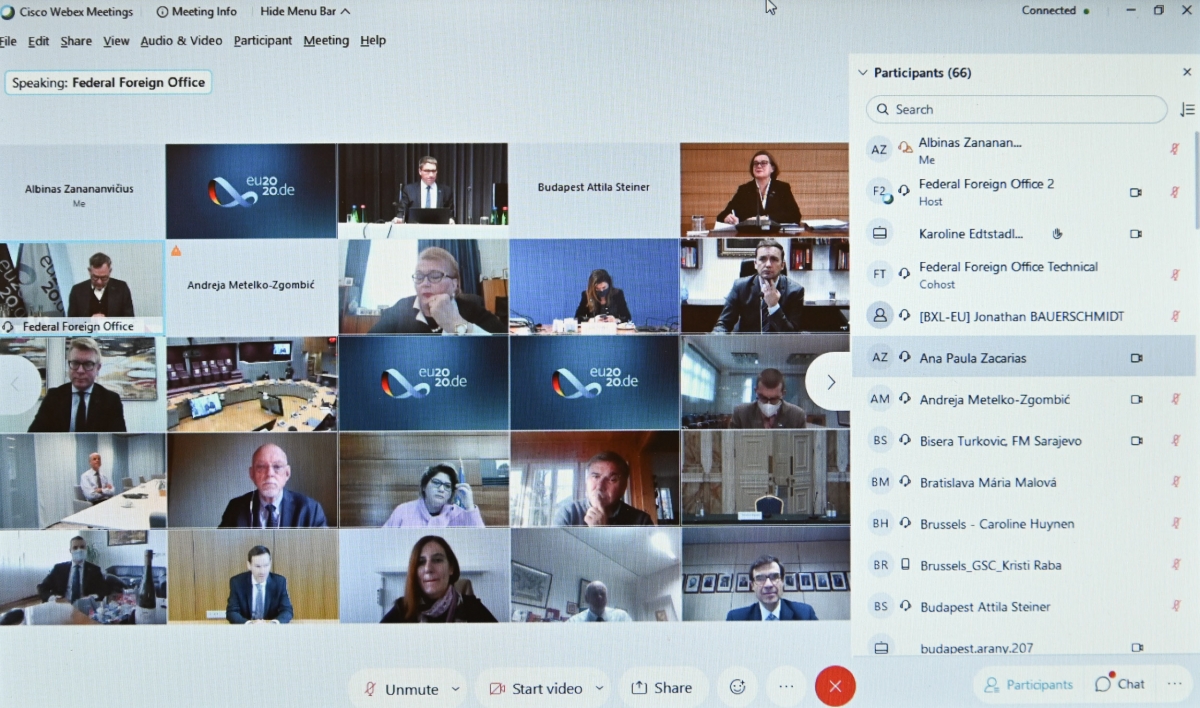This screenshot has width=1200, height=708.
Task: Open the reactions emoji picker
Action: click(x=738, y=687)
